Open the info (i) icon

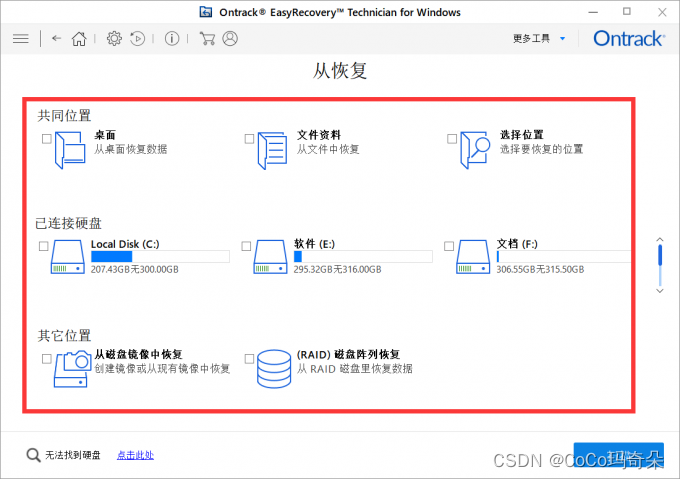(x=172, y=39)
